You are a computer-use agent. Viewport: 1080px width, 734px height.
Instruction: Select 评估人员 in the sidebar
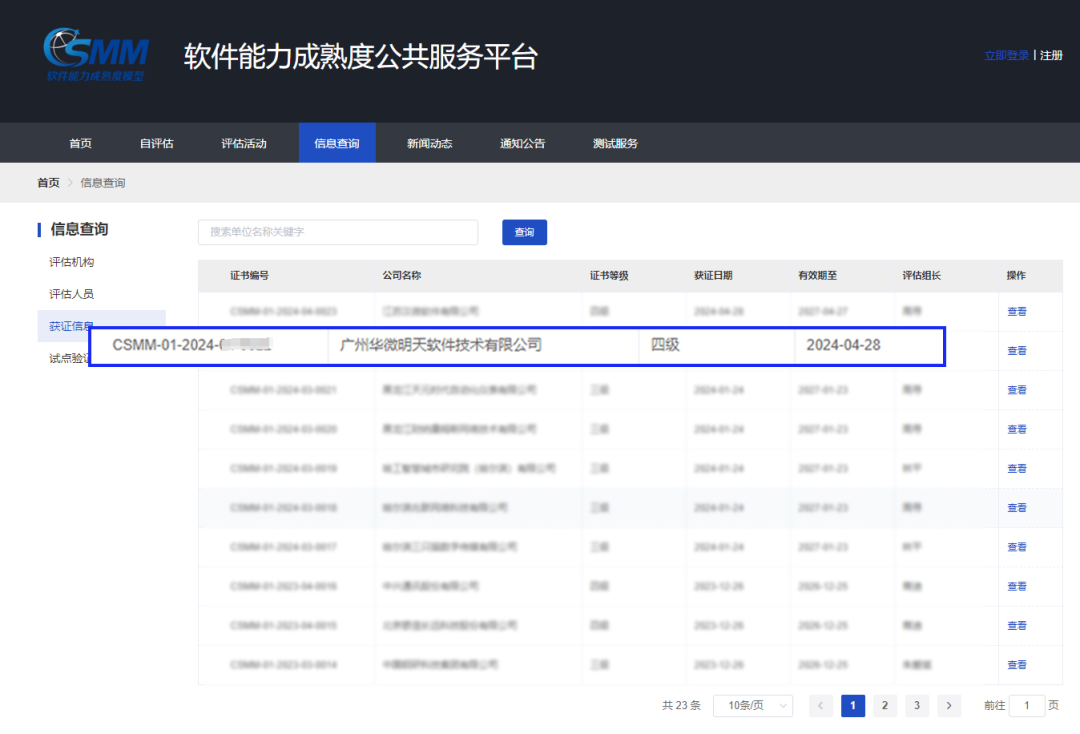coord(72,294)
